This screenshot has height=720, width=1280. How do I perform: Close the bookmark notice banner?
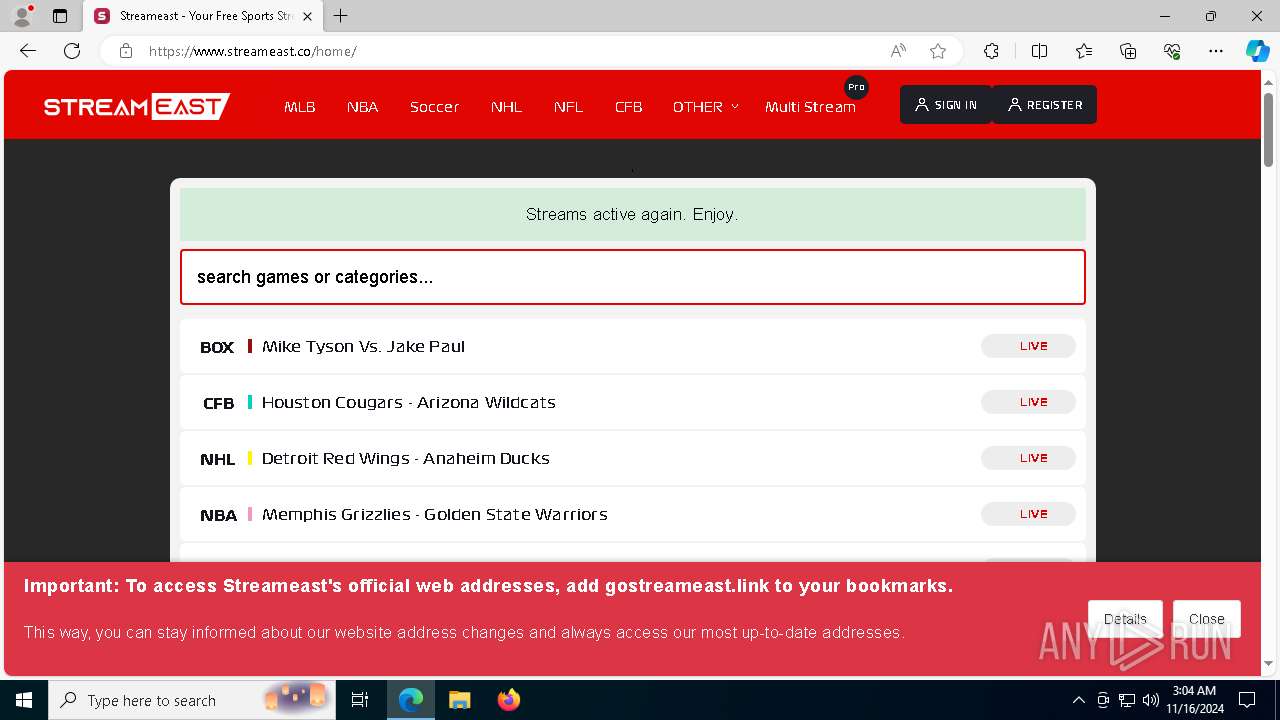[1206, 619]
